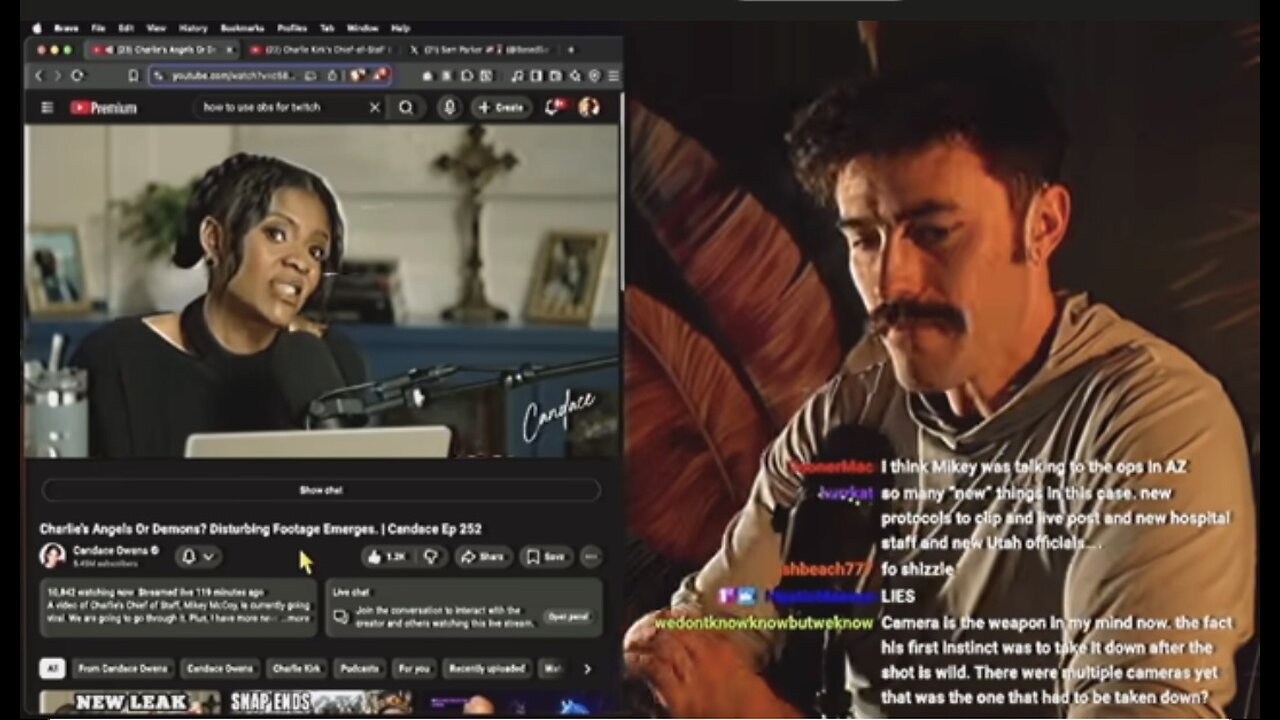The image size is (1280, 720).
Task: Open Brave media control music icon
Action: pos(517,76)
